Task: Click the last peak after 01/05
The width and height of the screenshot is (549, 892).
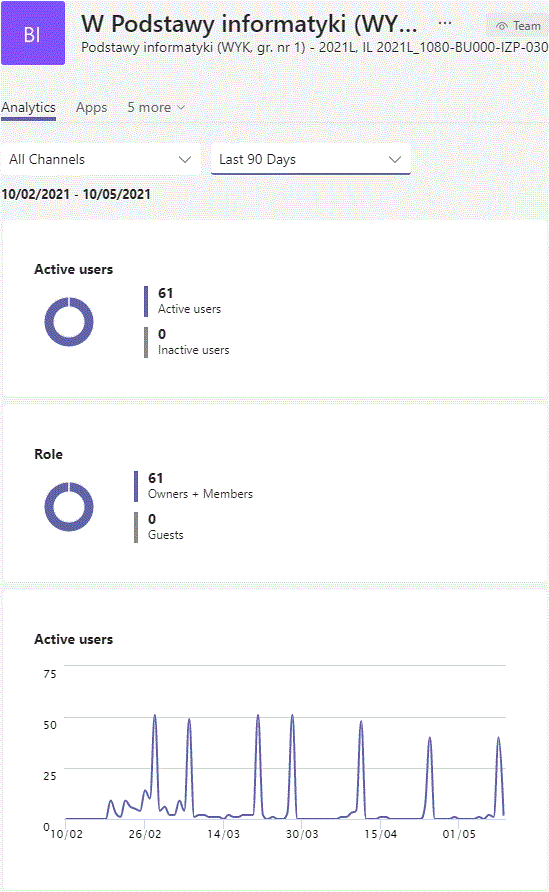Action: click(499, 741)
